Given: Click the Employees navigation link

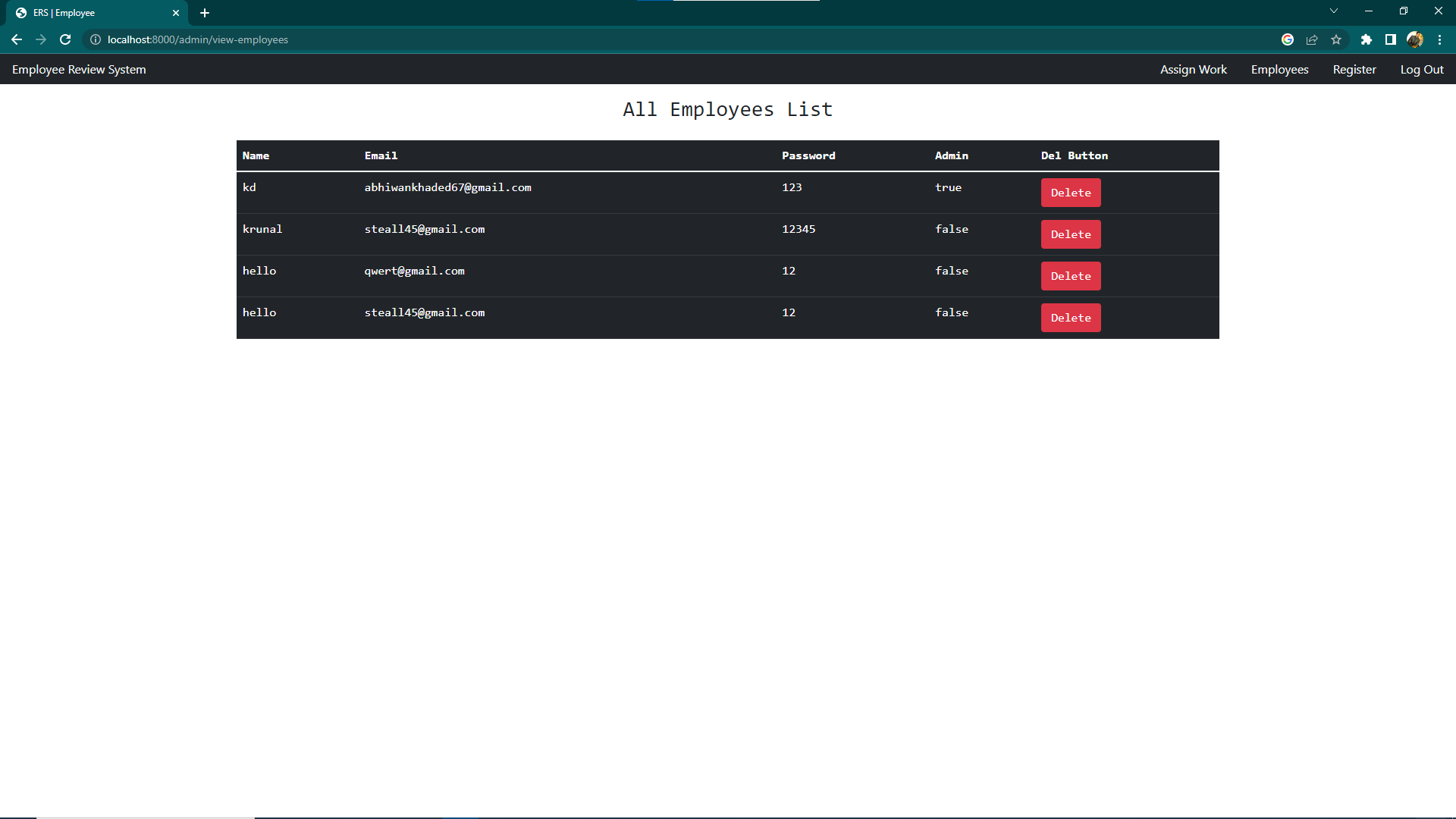Looking at the screenshot, I should coord(1279,69).
